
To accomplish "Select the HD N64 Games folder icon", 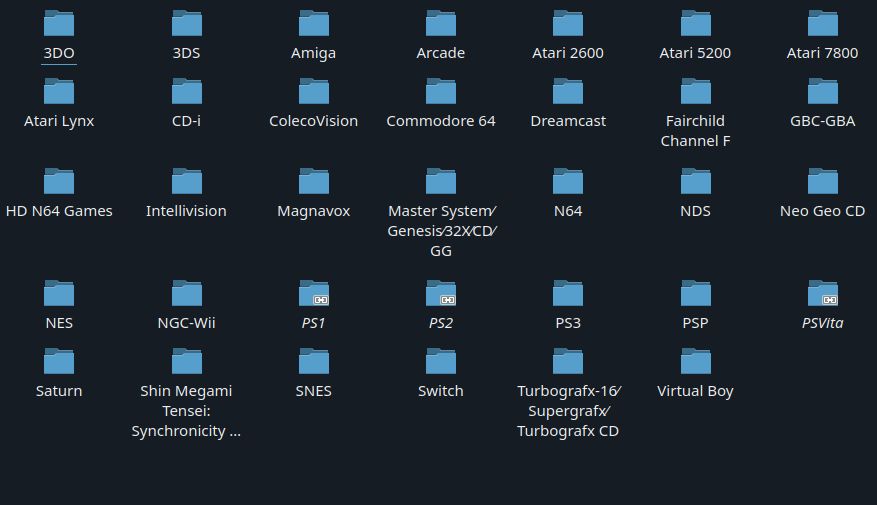I will pyautogui.click(x=59, y=182).
